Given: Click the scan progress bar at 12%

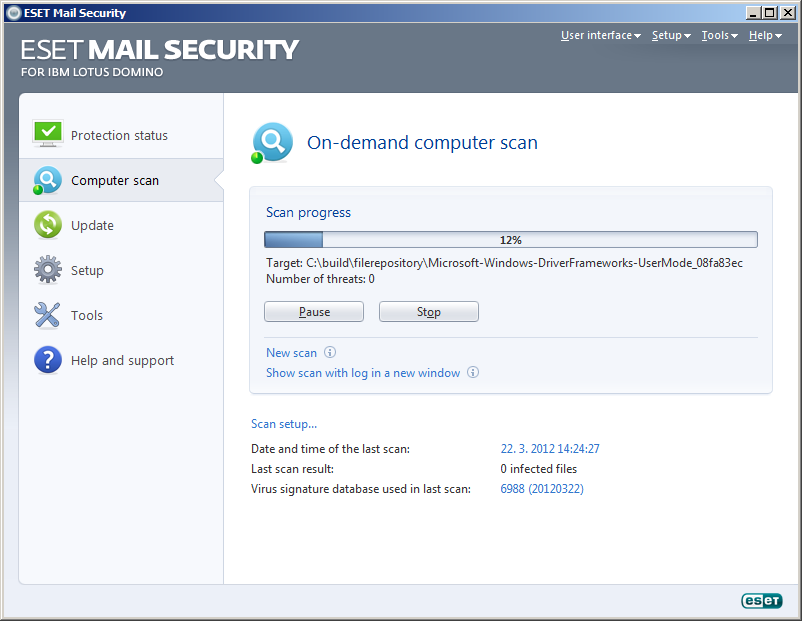Looking at the screenshot, I should tap(510, 239).
